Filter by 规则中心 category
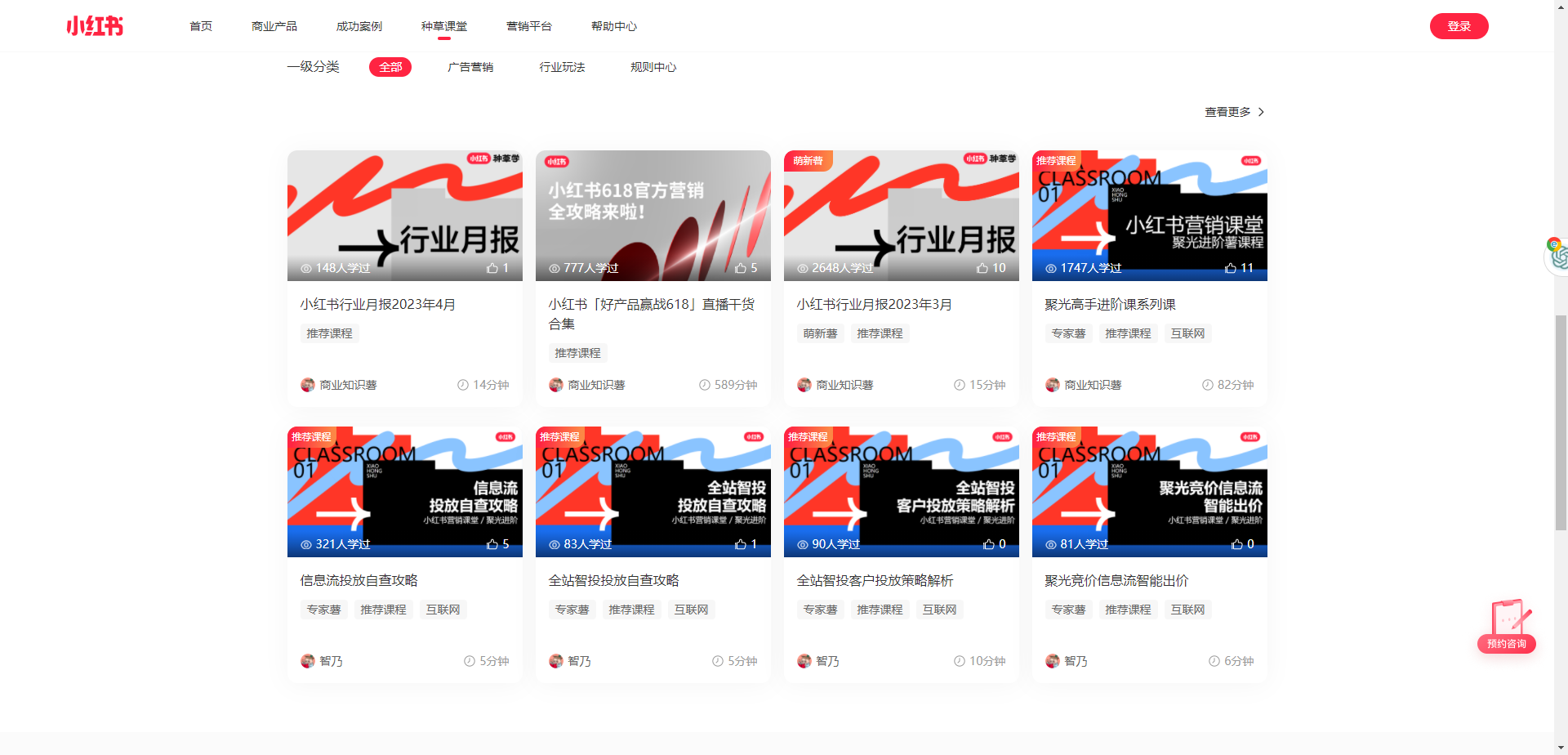Viewport: 1568px width, 755px height. point(653,67)
